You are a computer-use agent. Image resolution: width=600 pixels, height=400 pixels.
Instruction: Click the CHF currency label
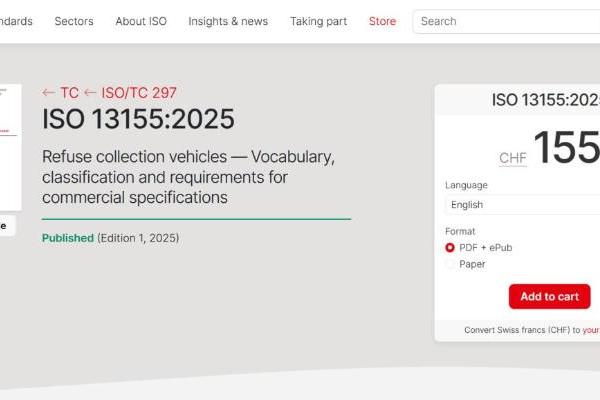point(512,158)
